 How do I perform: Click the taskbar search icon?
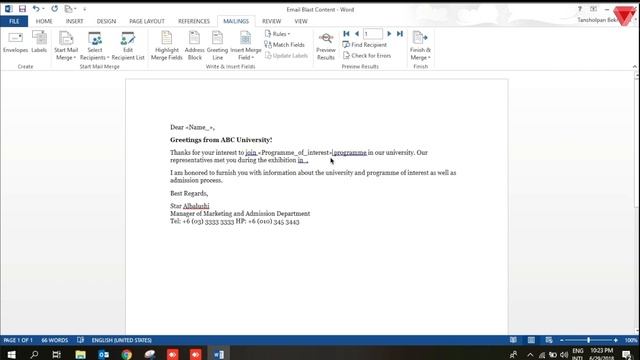[x=34, y=354]
